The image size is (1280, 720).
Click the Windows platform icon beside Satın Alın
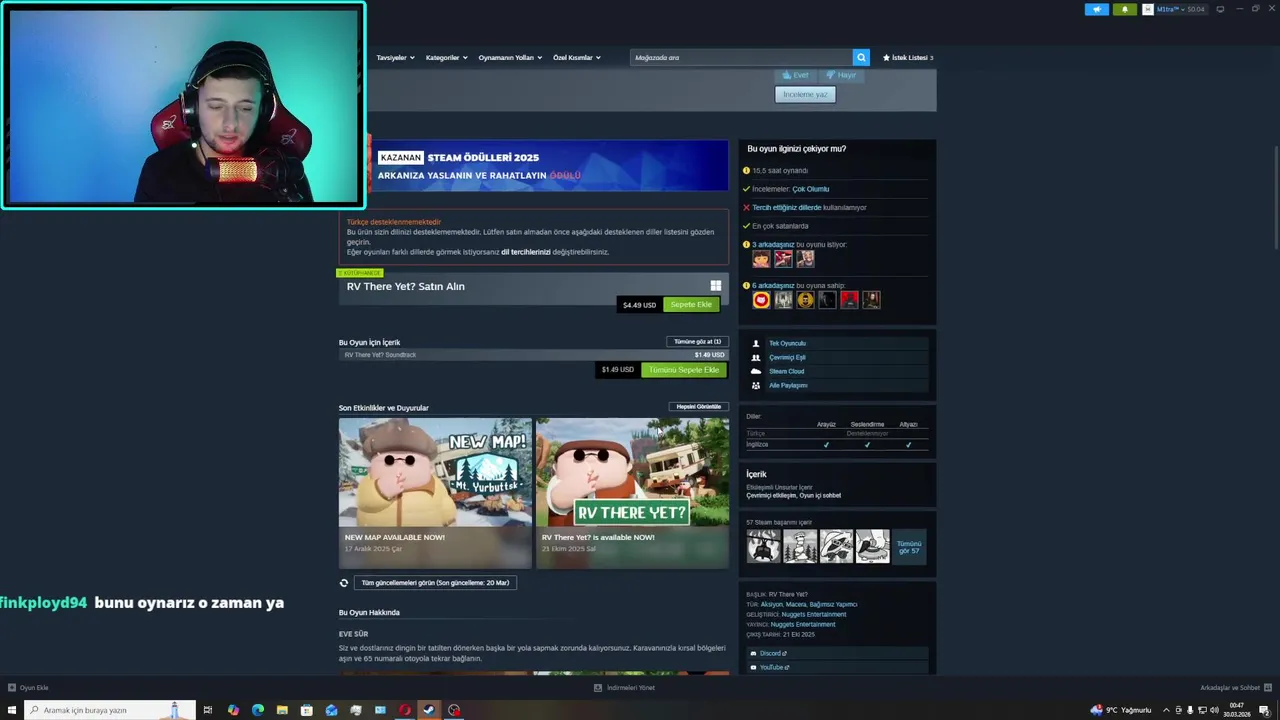pos(715,286)
